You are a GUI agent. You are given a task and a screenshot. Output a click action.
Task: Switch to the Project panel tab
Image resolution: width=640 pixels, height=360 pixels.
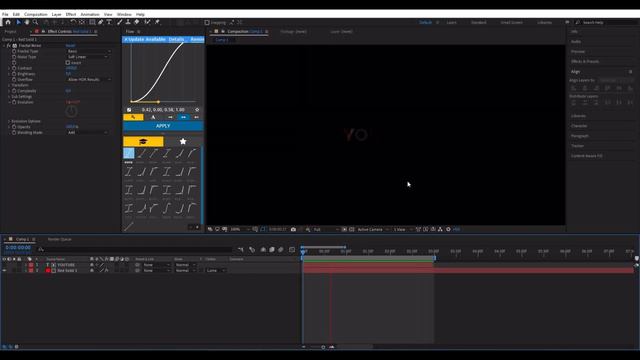tap(11, 31)
